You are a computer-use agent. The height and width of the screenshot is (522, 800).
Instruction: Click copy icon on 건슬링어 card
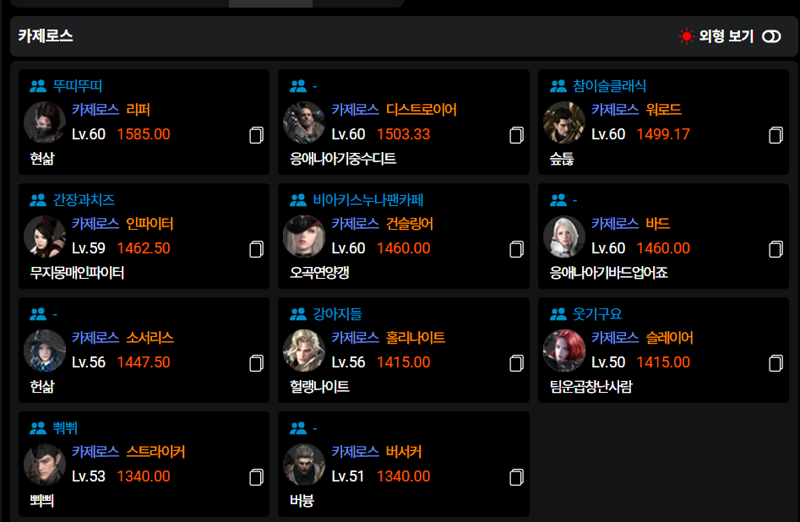516,249
